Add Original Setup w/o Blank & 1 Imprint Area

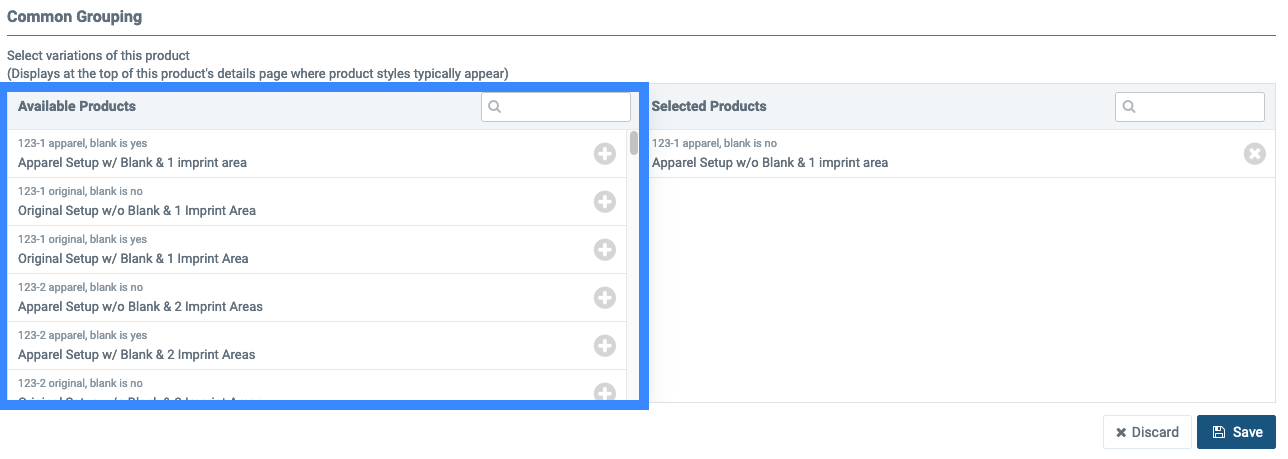(x=605, y=201)
